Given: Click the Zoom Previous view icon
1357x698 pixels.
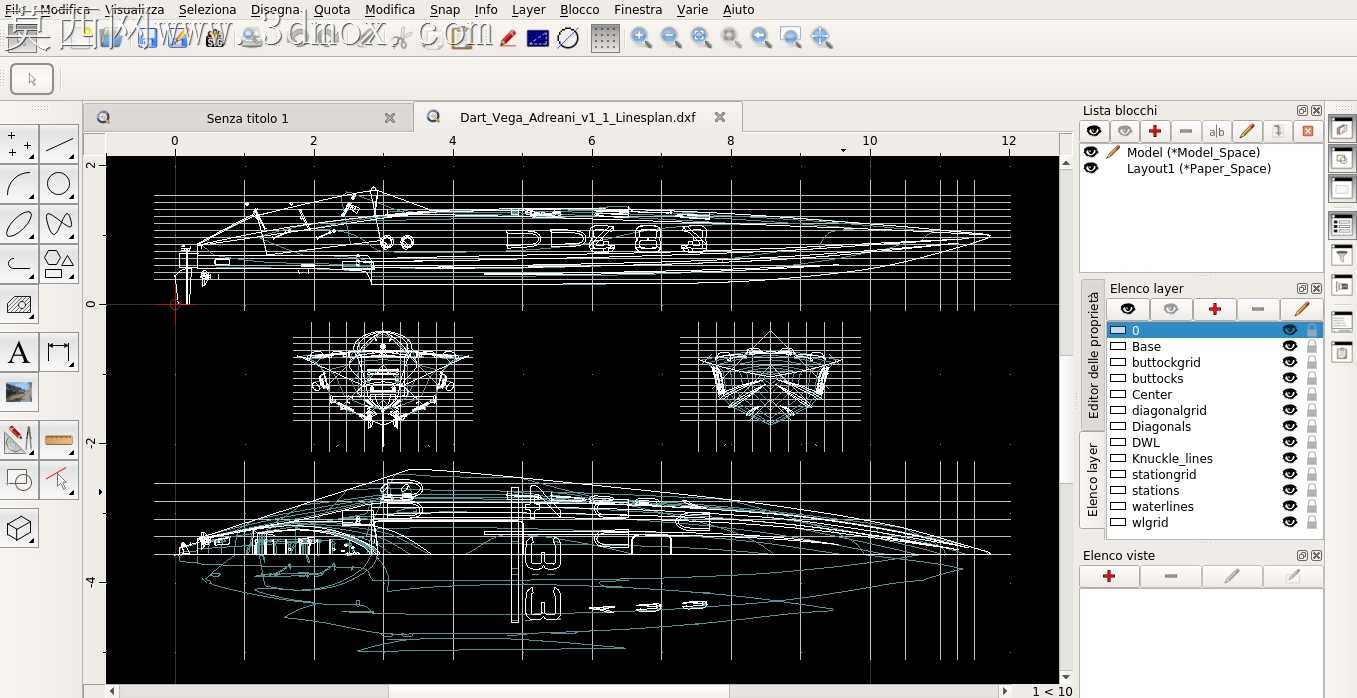Looking at the screenshot, I should (761, 38).
